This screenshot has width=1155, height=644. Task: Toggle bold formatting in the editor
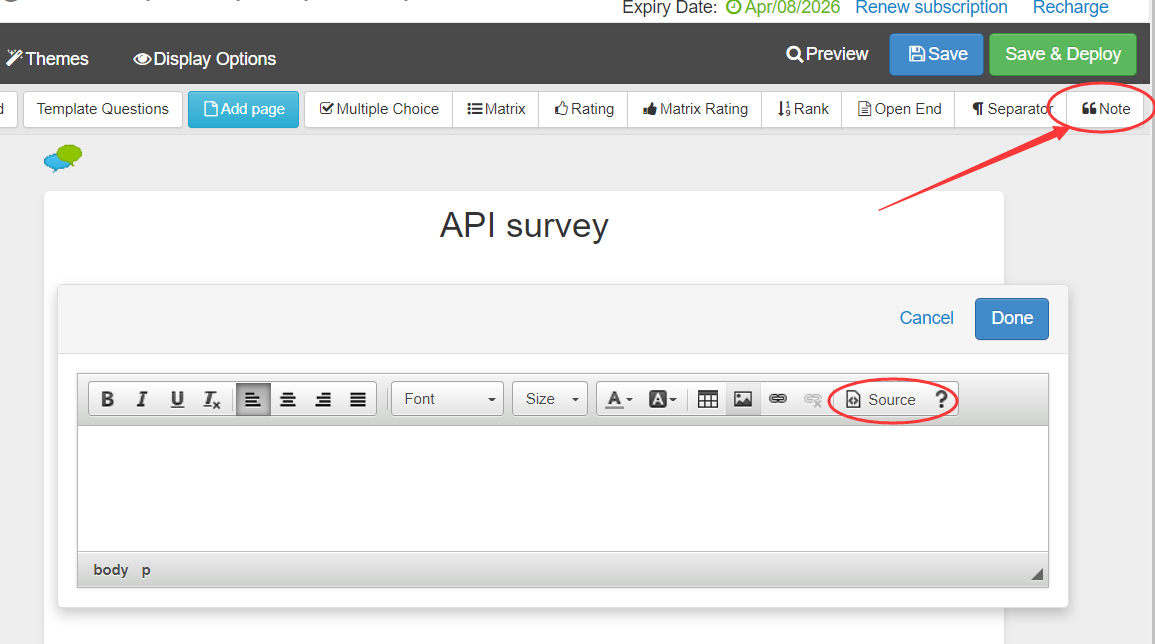(108, 399)
